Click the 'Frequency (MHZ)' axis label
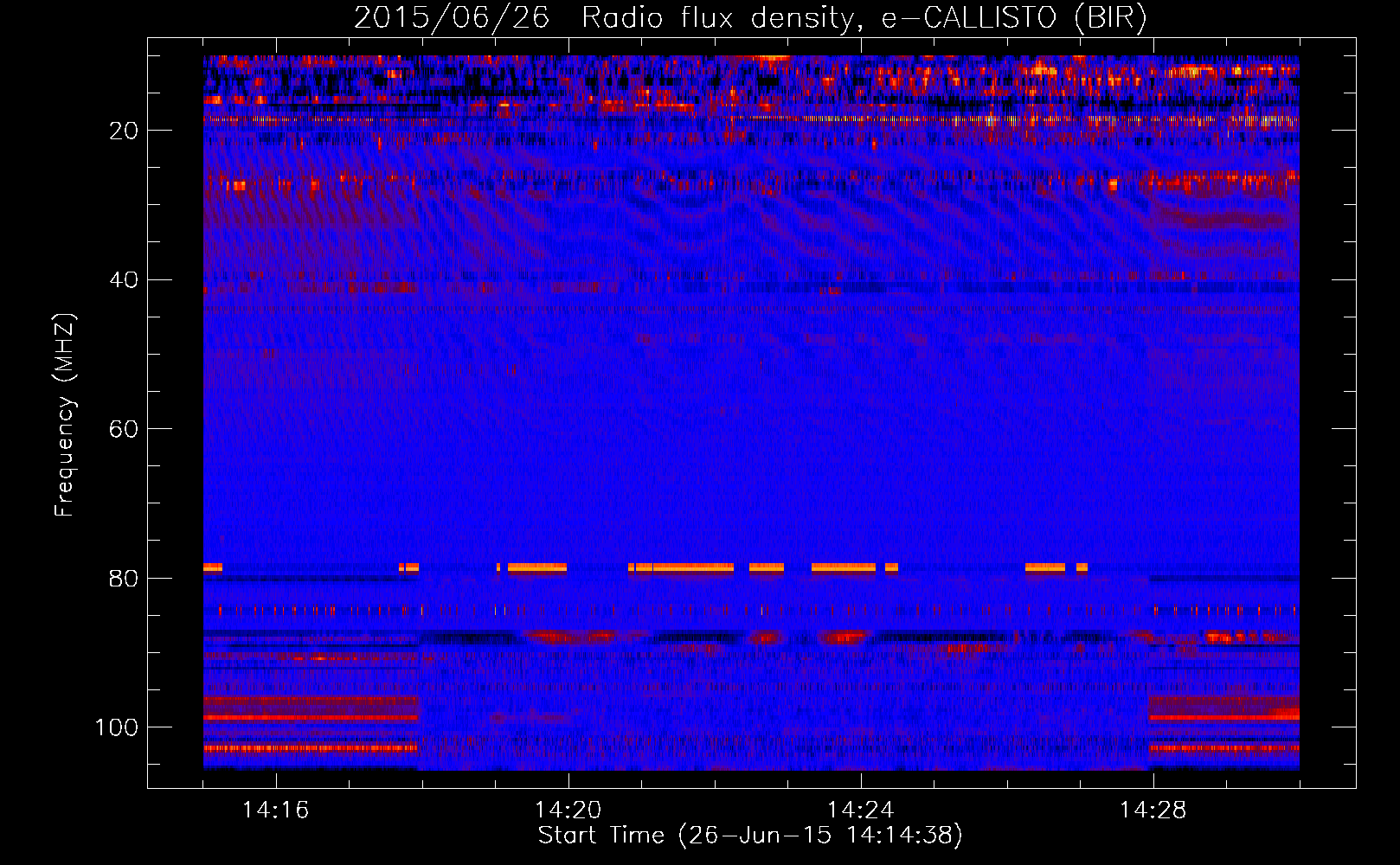This screenshot has width=1400, height=865. click(65, 415)
